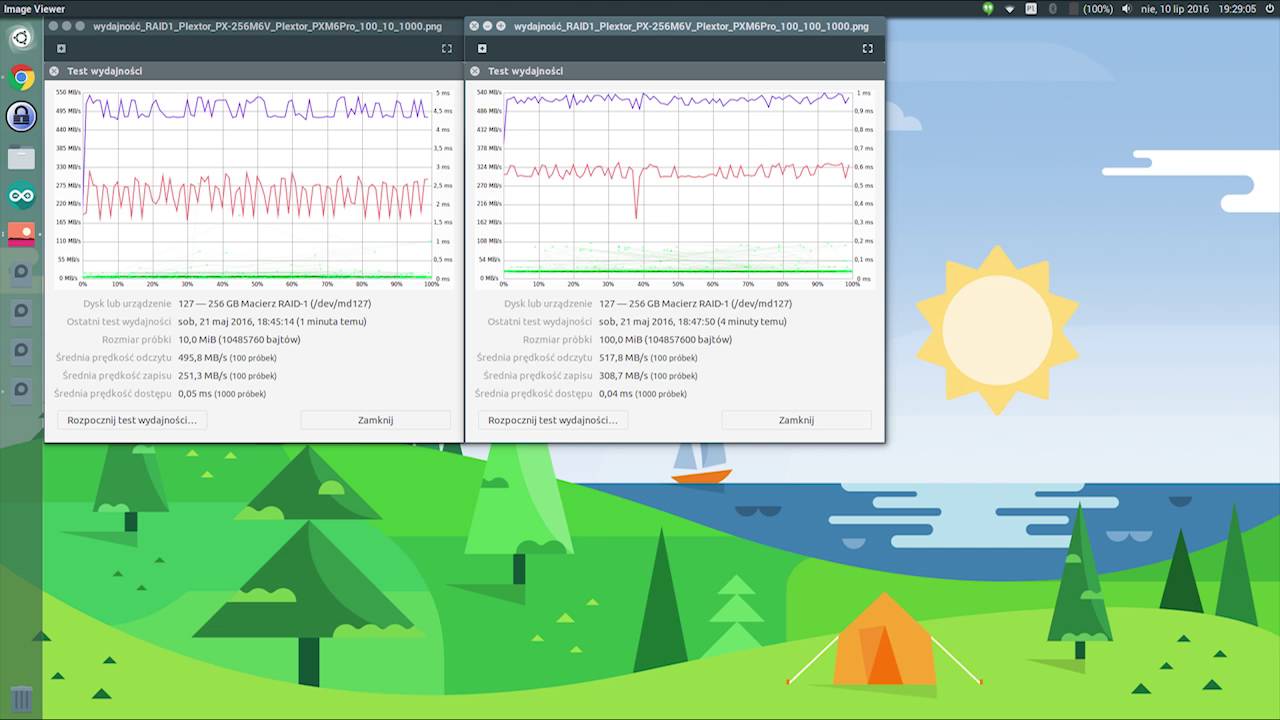Viewport: 1280px width, 720px height.
Task: Select sample size 10,0 MiB (10485760 bajtów)
Action: click(239, 339)
